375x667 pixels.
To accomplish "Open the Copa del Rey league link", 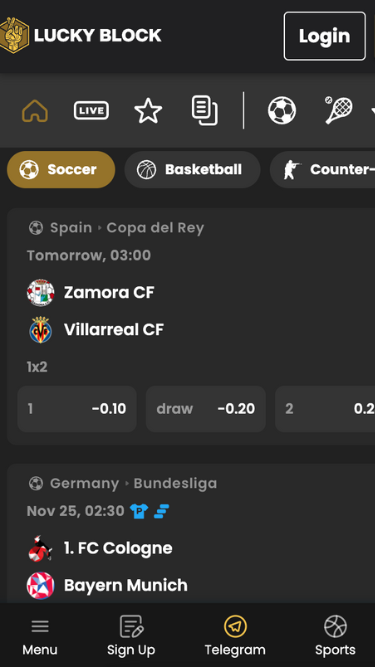I will click(155, 228).
